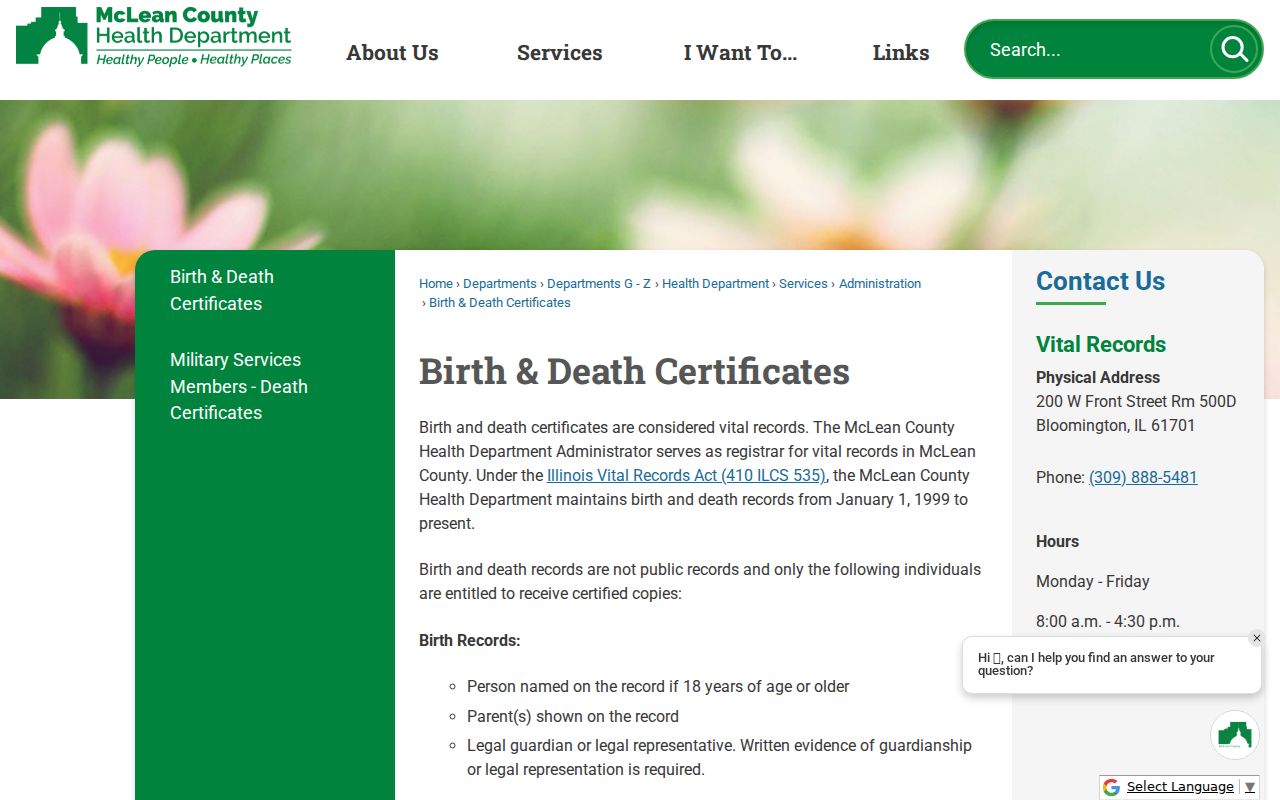
Task: Open the chatbot assistant icon
Action: [1235, 735]
